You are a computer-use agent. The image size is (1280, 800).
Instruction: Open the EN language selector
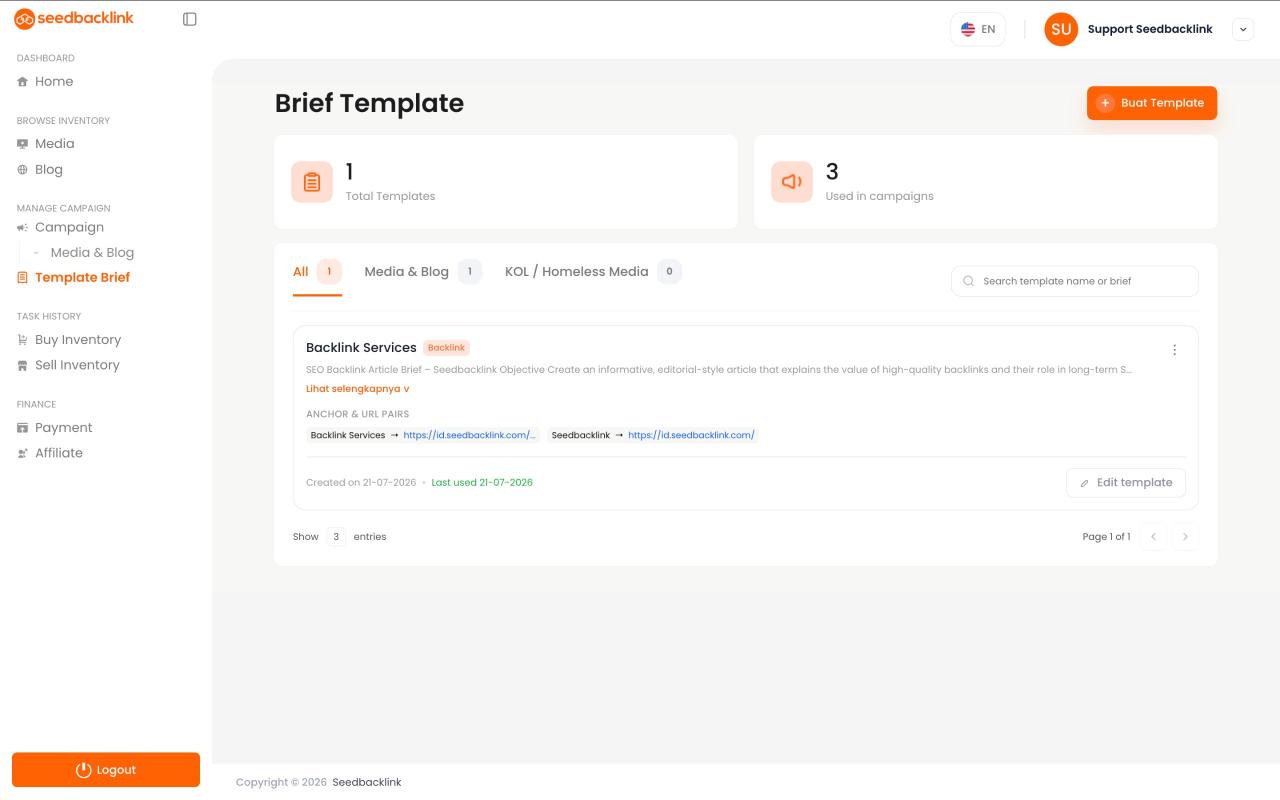pos(978,29)
